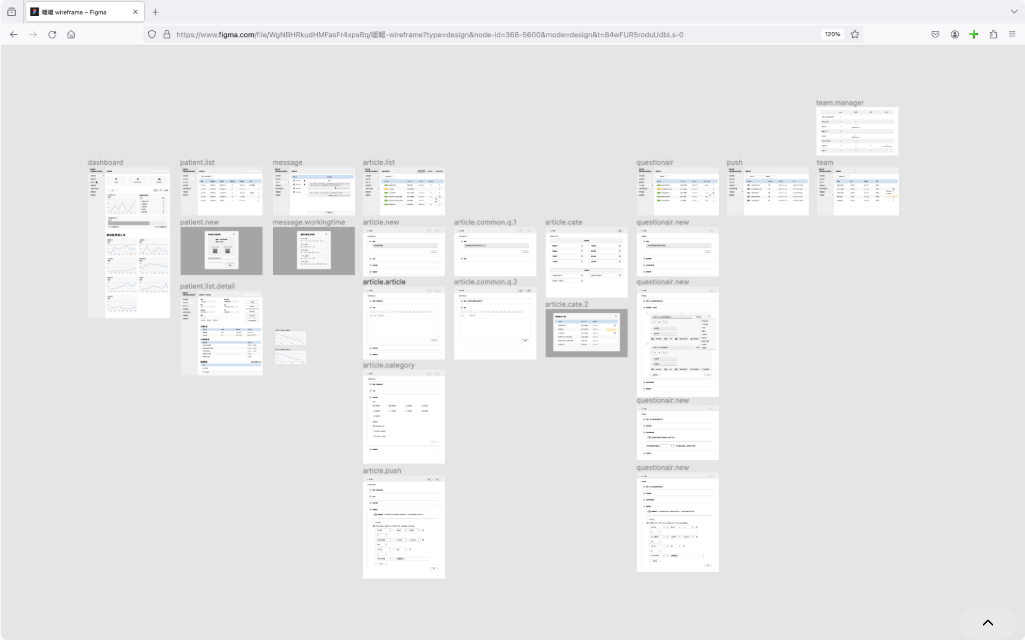
Task: Select the article.cate.2 frame
Action: click(586, 333)
